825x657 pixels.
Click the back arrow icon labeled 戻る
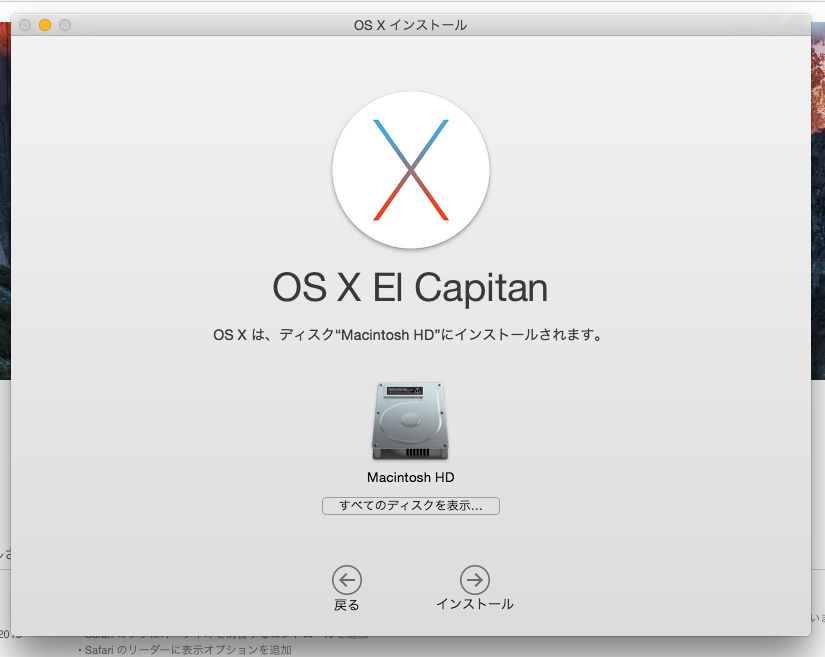(347, 580)
